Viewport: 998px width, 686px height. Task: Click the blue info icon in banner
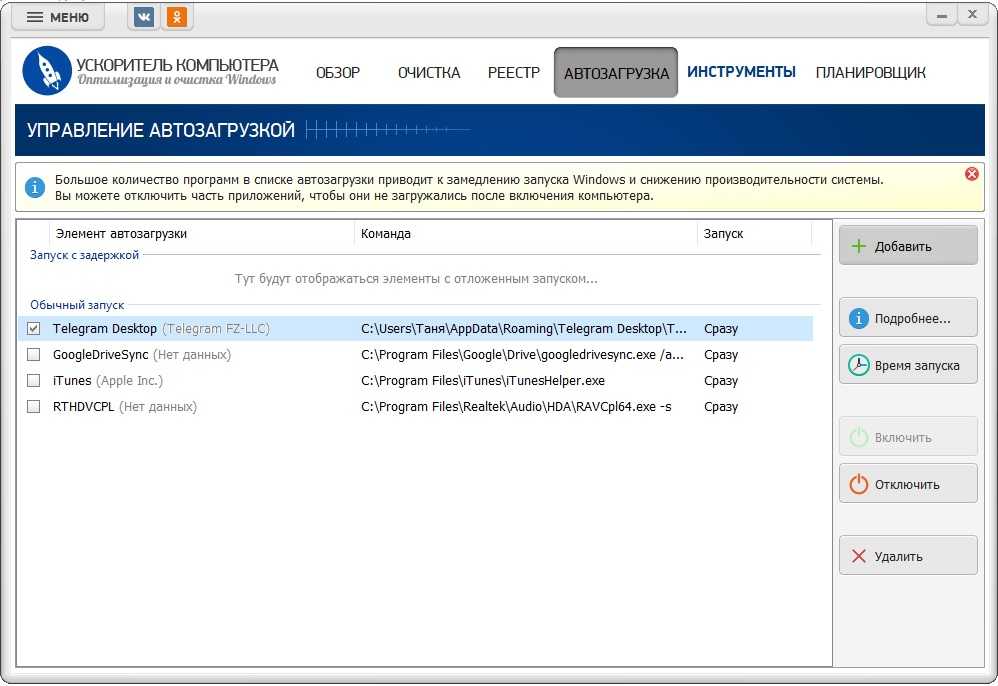tap(35, 187)
